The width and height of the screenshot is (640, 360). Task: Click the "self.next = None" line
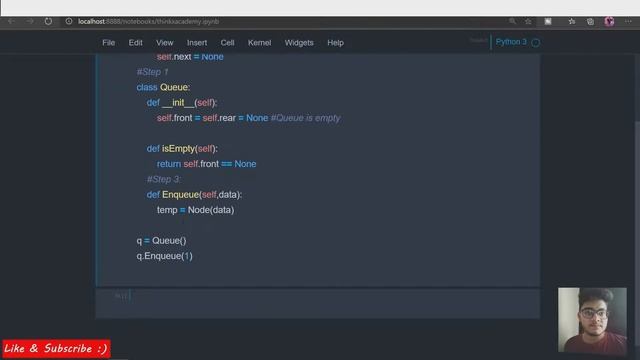click(190, 57)
